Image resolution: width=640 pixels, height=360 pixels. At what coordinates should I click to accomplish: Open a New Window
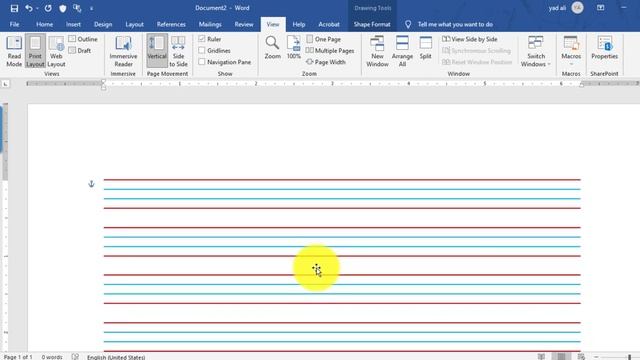[x=377, y=51]
